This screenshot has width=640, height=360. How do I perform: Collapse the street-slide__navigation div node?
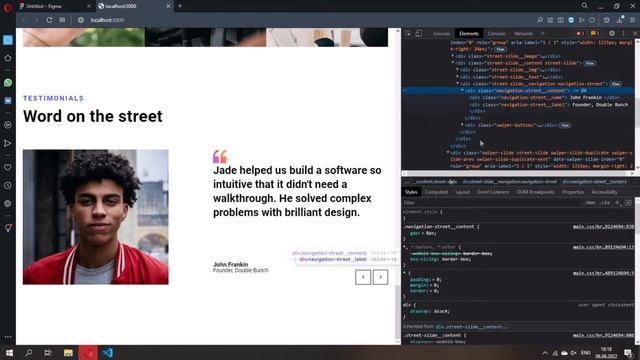click(458, 84)
